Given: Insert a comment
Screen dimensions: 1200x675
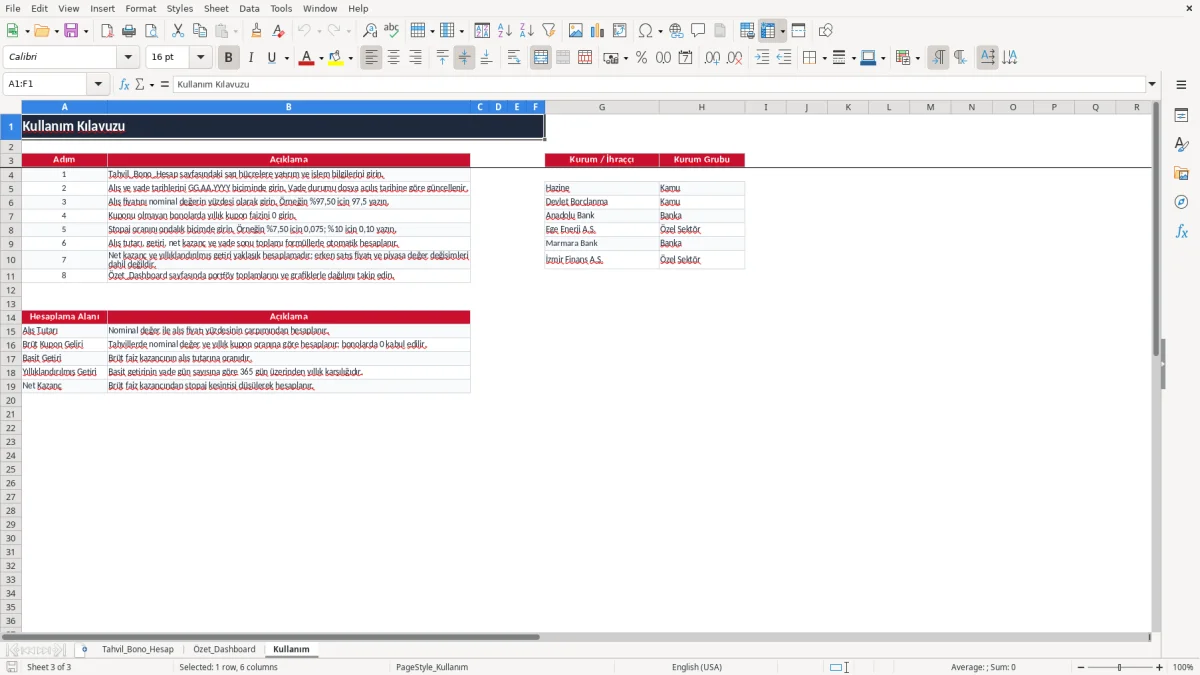Looking at the screenshot, I should pos(698,31).
